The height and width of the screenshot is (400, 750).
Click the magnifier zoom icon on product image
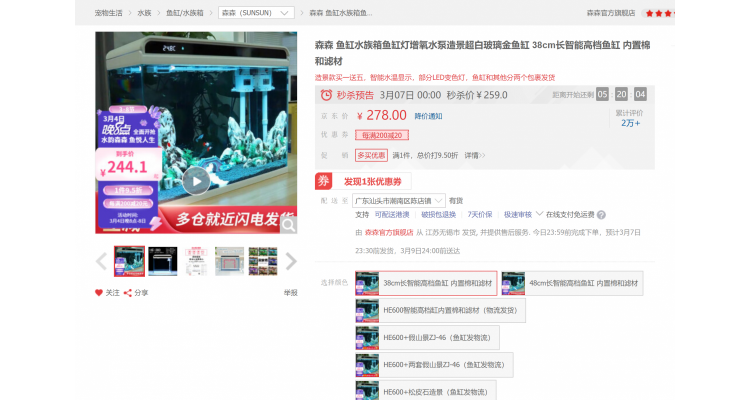point(288,225)
